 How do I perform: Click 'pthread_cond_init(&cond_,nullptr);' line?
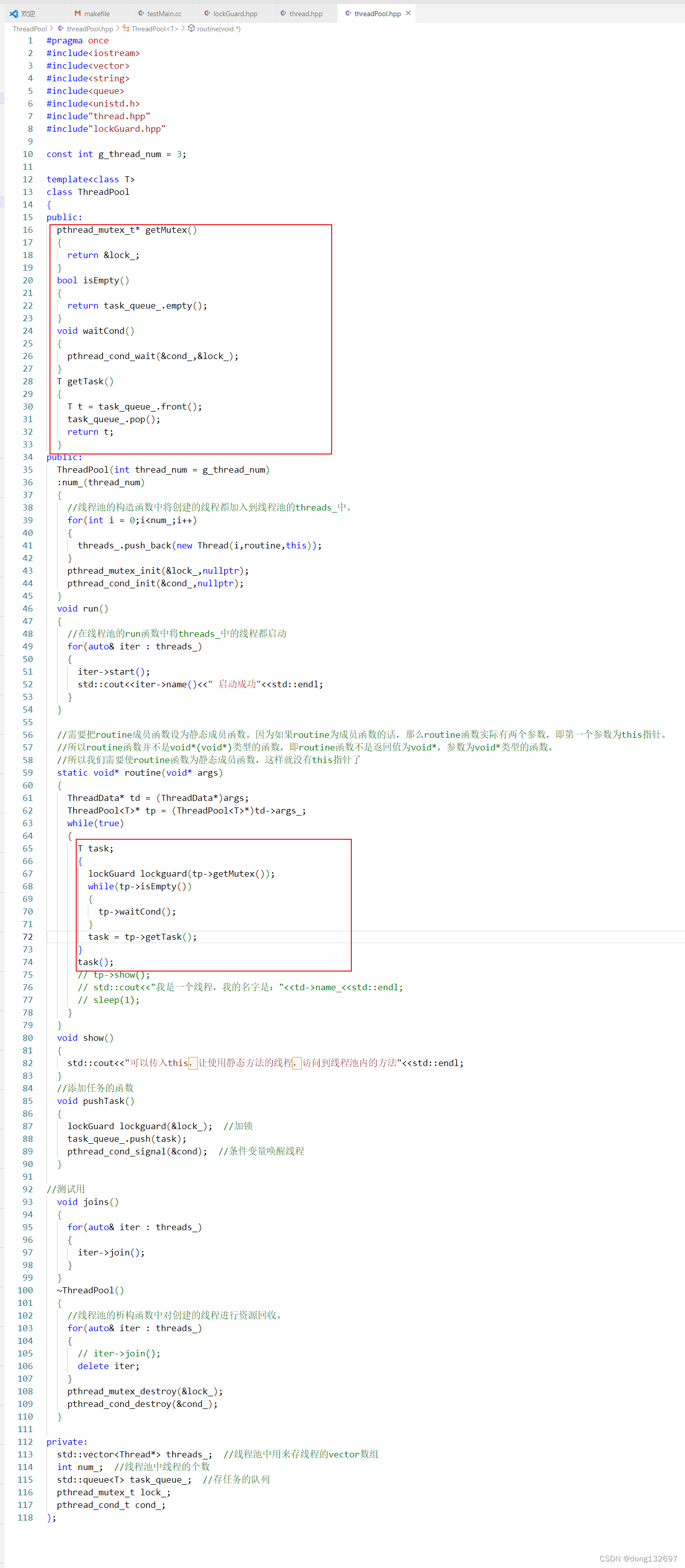click(x=155, y=584)
